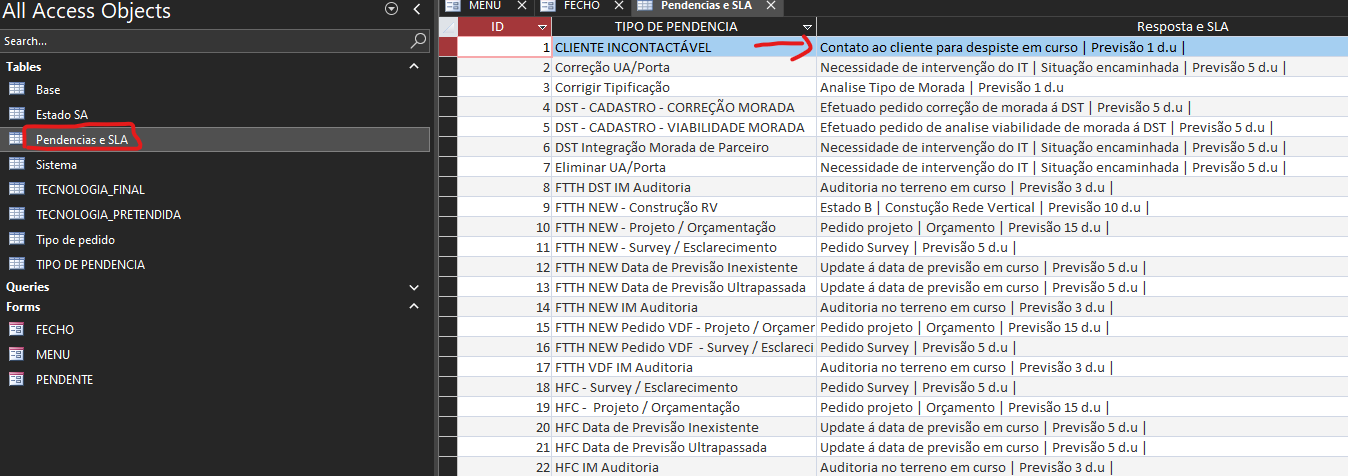
Task: Click the Eliminar UA/Porta cell
Action: click(x=684, y=167)
